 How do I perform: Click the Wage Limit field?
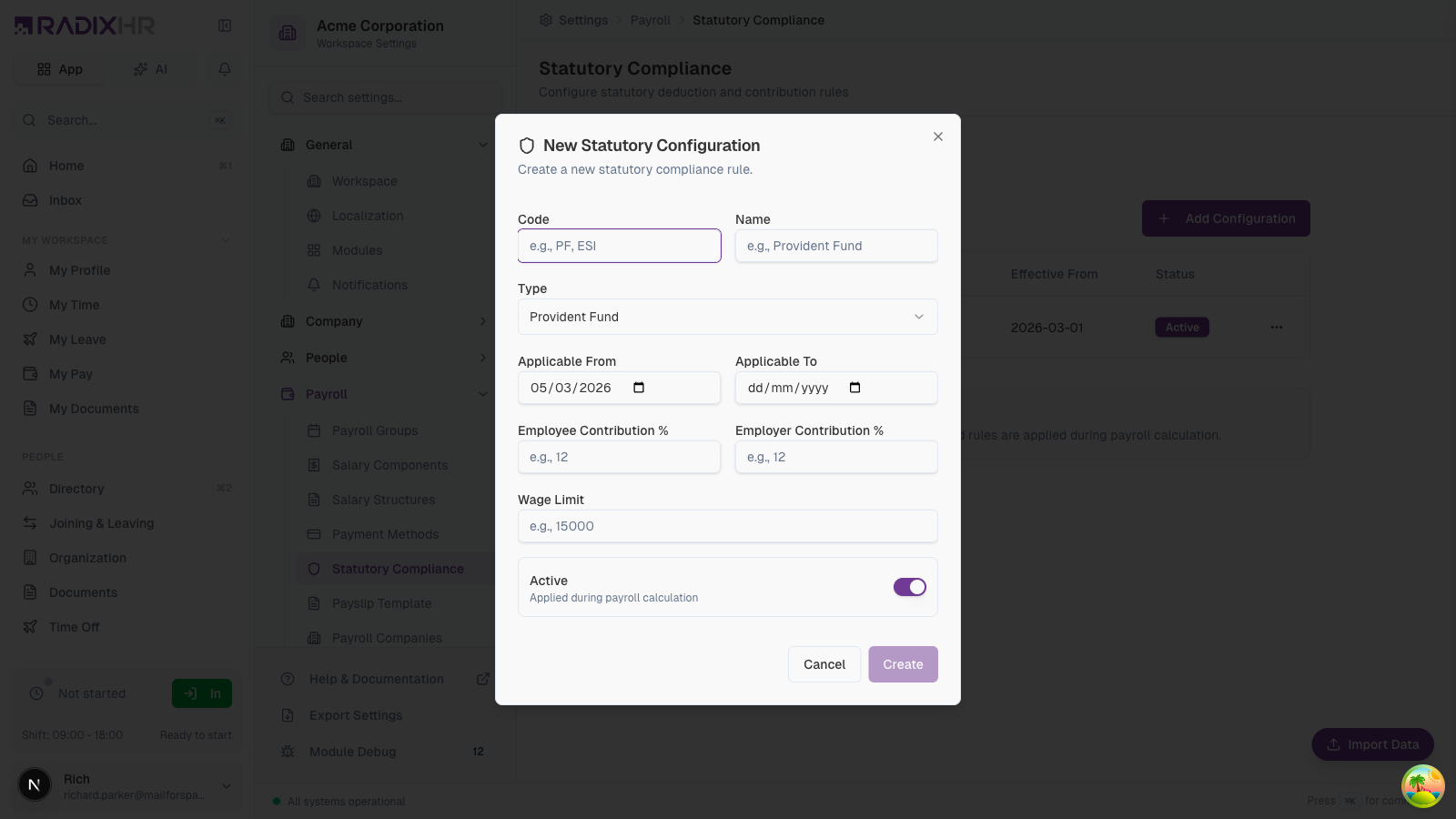pos(727,526)
